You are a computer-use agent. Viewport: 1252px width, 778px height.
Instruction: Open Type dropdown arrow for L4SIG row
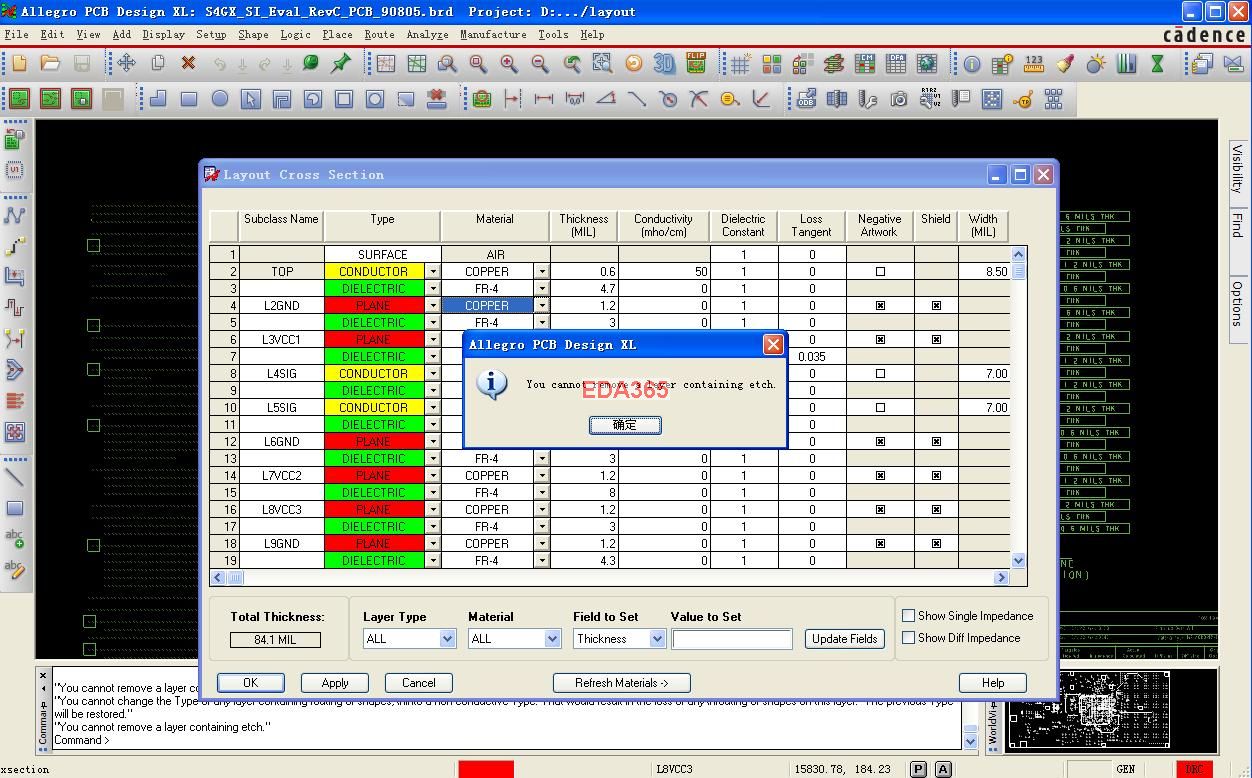coord(433,373)
